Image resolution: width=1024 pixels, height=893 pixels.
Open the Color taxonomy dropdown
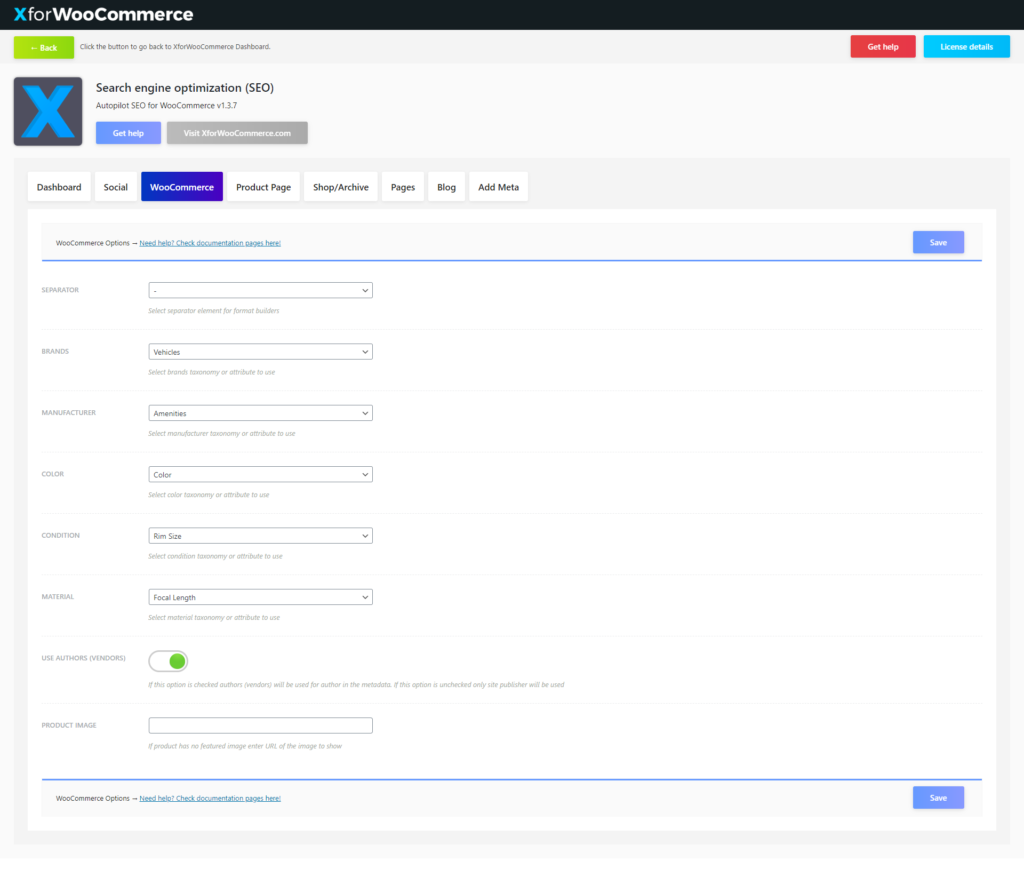(261, 474)
